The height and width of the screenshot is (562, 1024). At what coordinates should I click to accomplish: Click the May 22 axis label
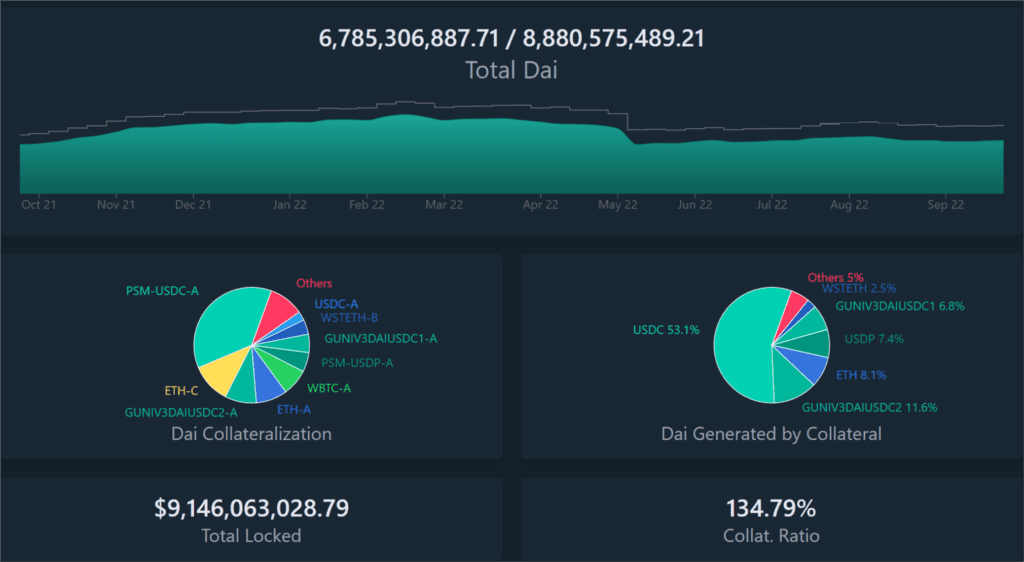[x=618, y=204]
